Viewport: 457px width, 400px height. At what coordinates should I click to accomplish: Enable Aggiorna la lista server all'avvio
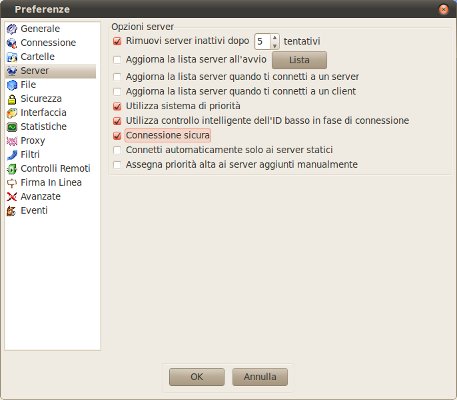[117, 60]
